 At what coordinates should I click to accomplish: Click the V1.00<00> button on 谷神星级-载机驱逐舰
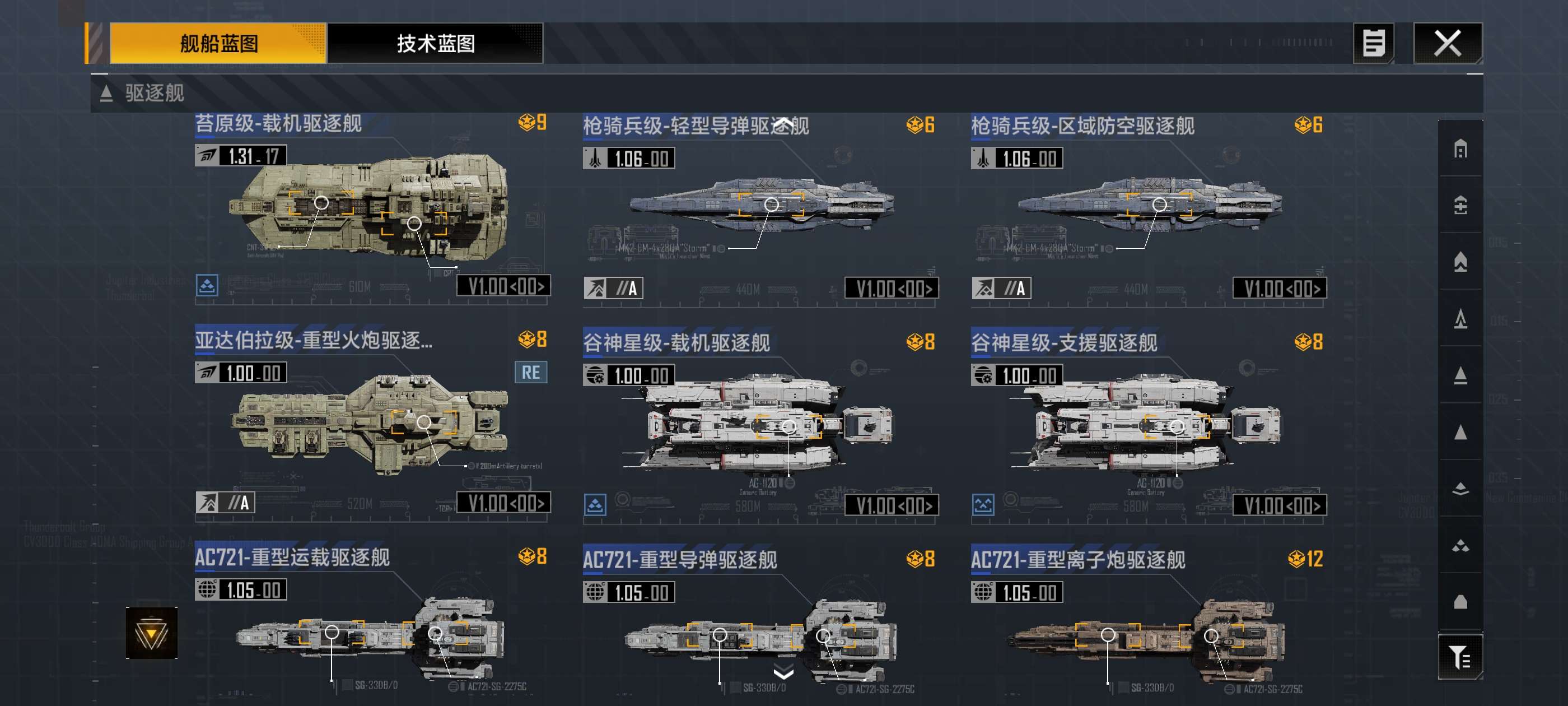(891, 505)
